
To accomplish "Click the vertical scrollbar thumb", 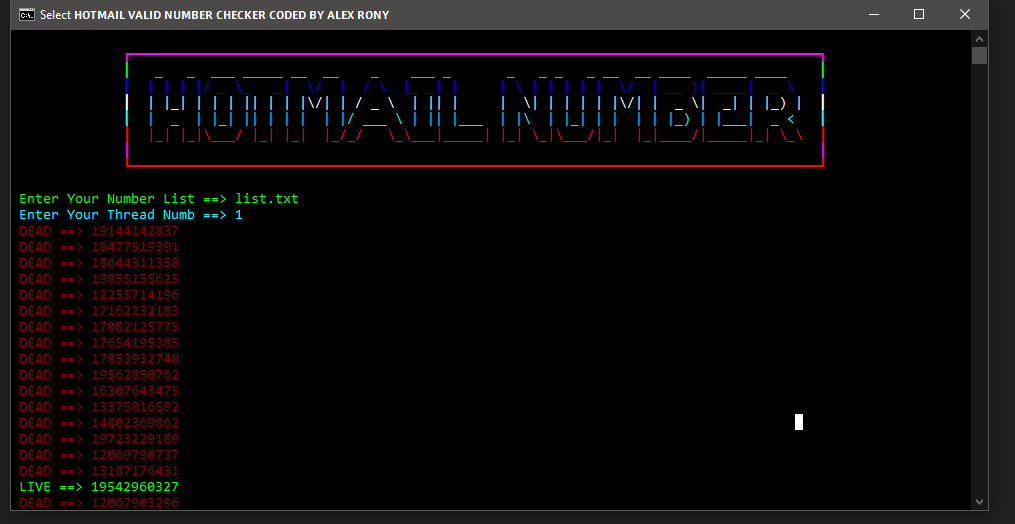I will coord(979,56).
